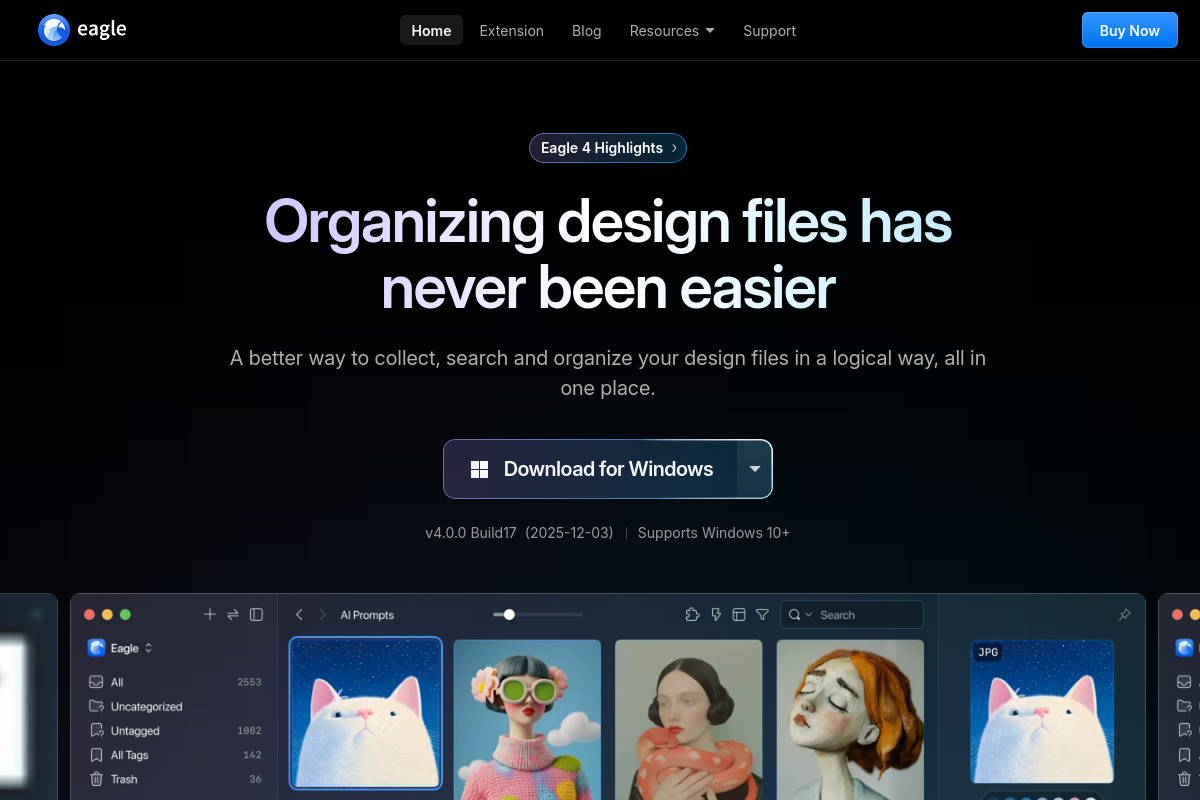Click the yellow minimize dot of app window
This screenshot has height=800, width=1200.
[107, 614]
